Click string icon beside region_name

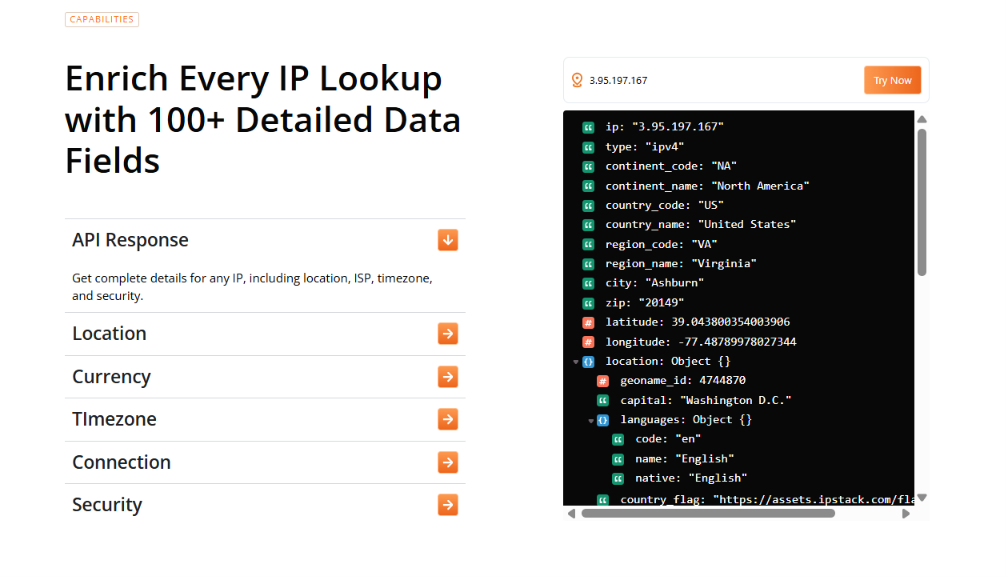[x=588, y=264]
